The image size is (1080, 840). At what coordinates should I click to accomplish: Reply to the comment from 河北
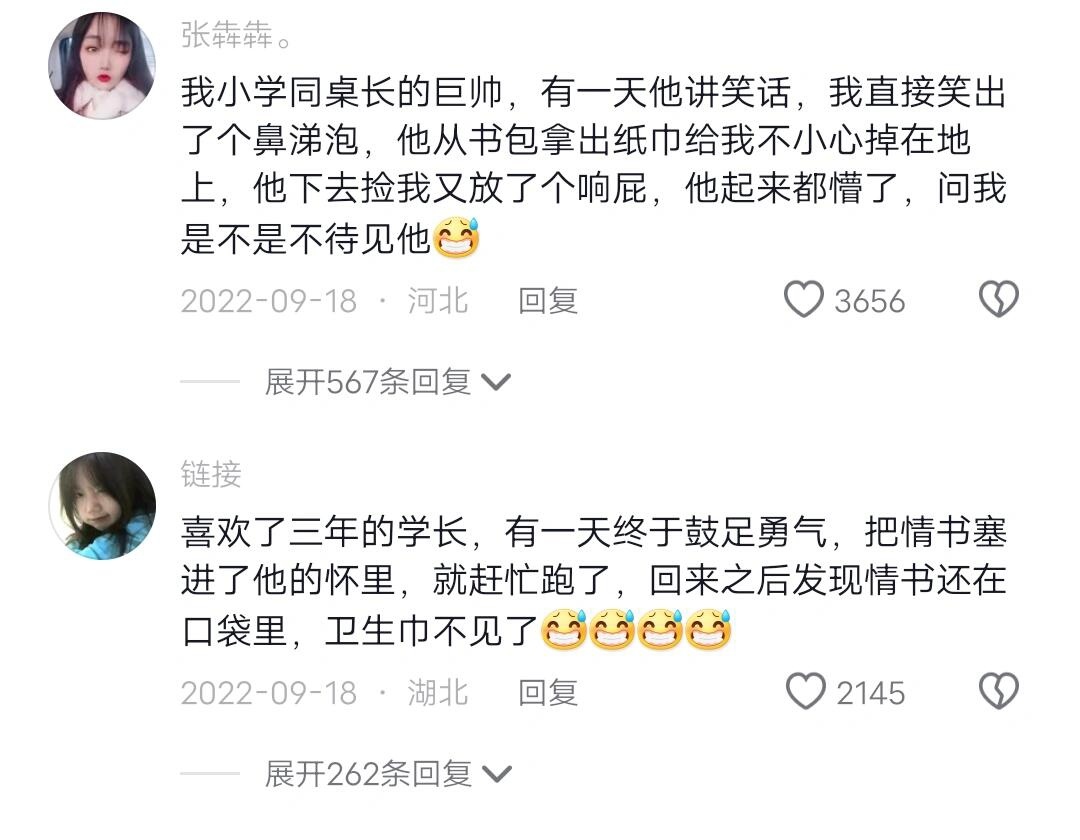pyautogui.click(x=548, y=301)
